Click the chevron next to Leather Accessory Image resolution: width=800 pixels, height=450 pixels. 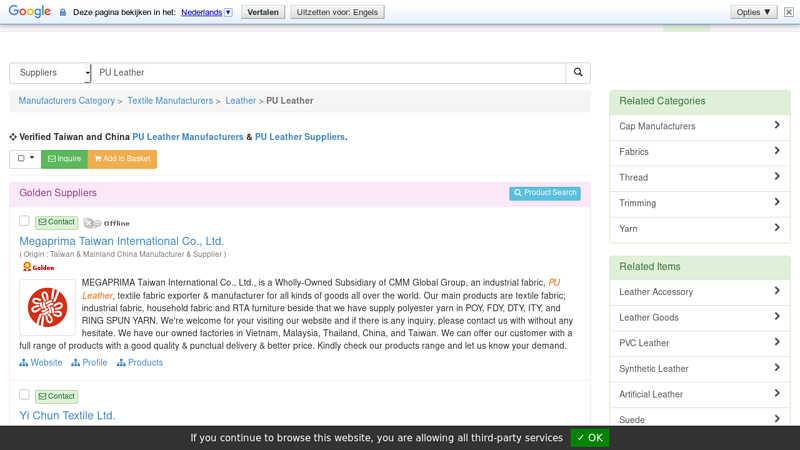point(777,291)
